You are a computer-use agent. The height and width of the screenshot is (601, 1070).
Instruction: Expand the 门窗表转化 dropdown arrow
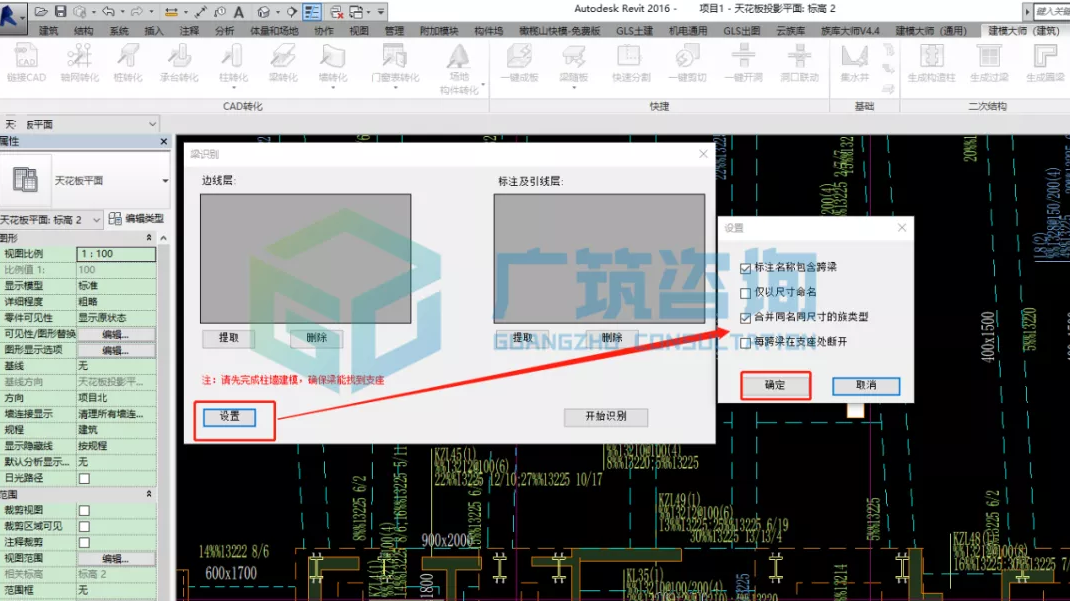coord(395,88)
